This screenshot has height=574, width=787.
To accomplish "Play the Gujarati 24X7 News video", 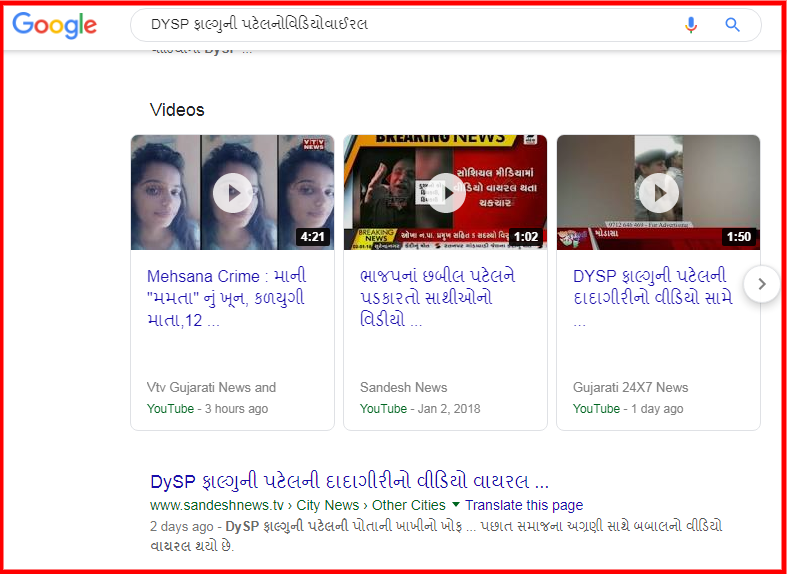I will [658, 193].
